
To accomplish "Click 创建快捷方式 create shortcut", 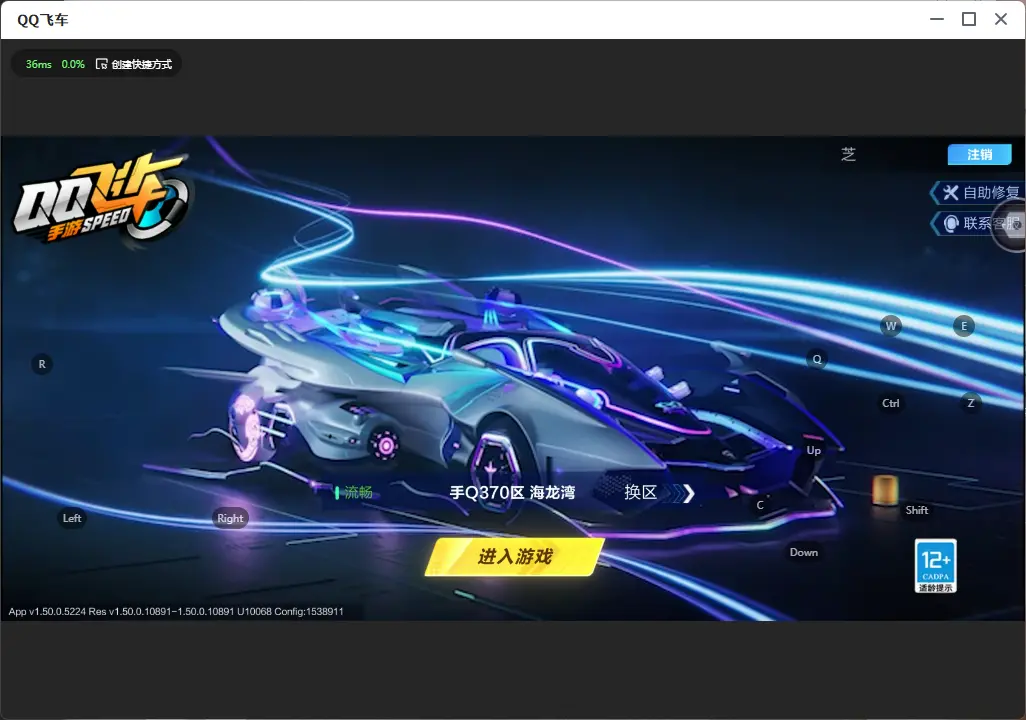I will (x=134, y=64).
